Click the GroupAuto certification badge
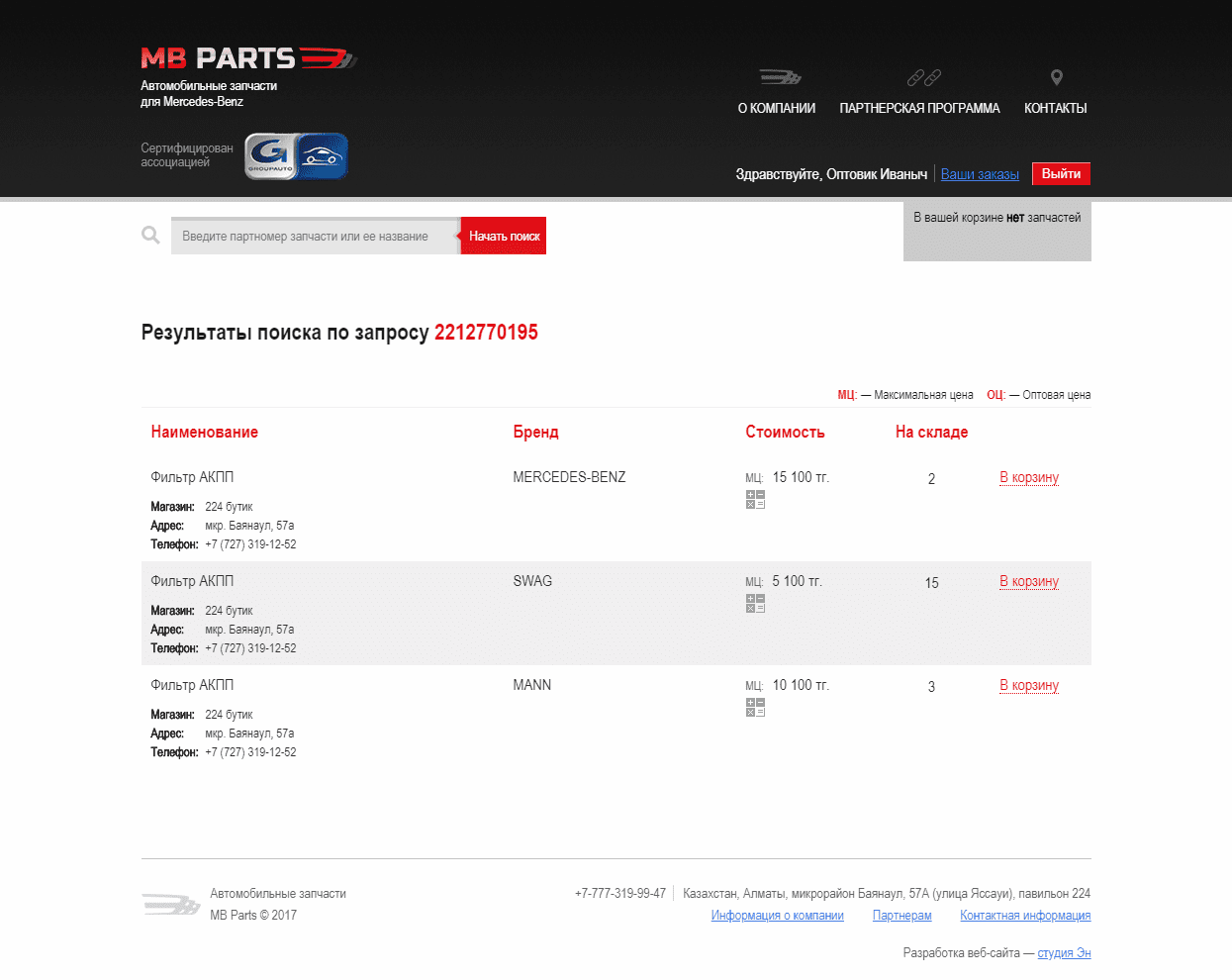 pos(296,156)
